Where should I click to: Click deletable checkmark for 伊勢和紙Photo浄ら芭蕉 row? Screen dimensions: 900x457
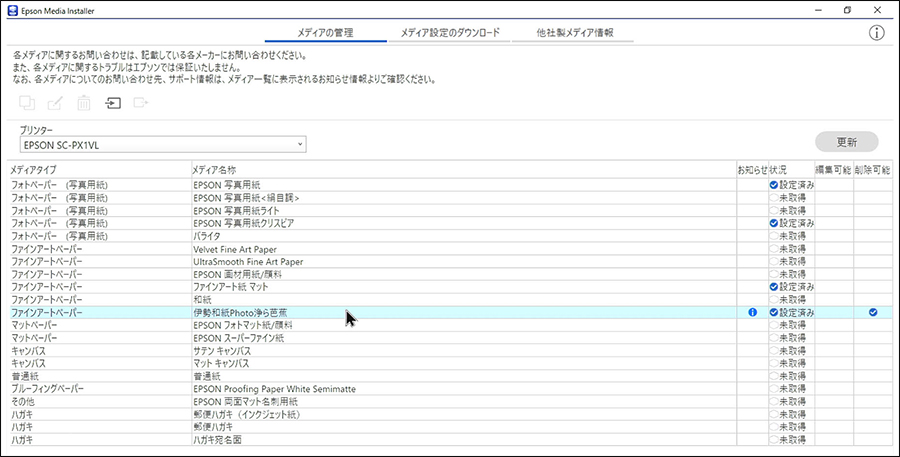point(873,312)
